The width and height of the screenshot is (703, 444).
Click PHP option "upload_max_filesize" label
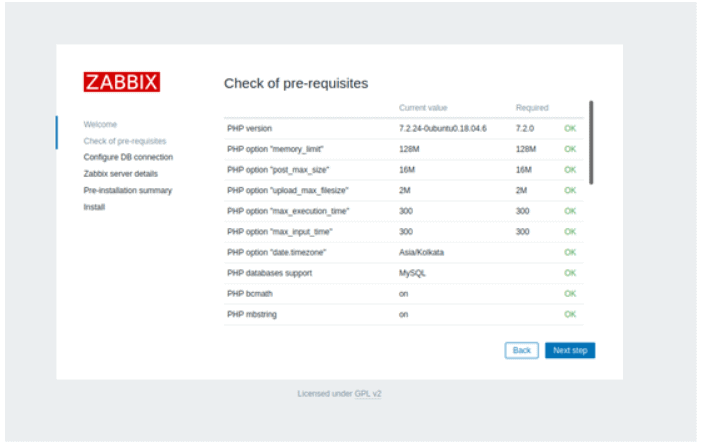[288, 190]
